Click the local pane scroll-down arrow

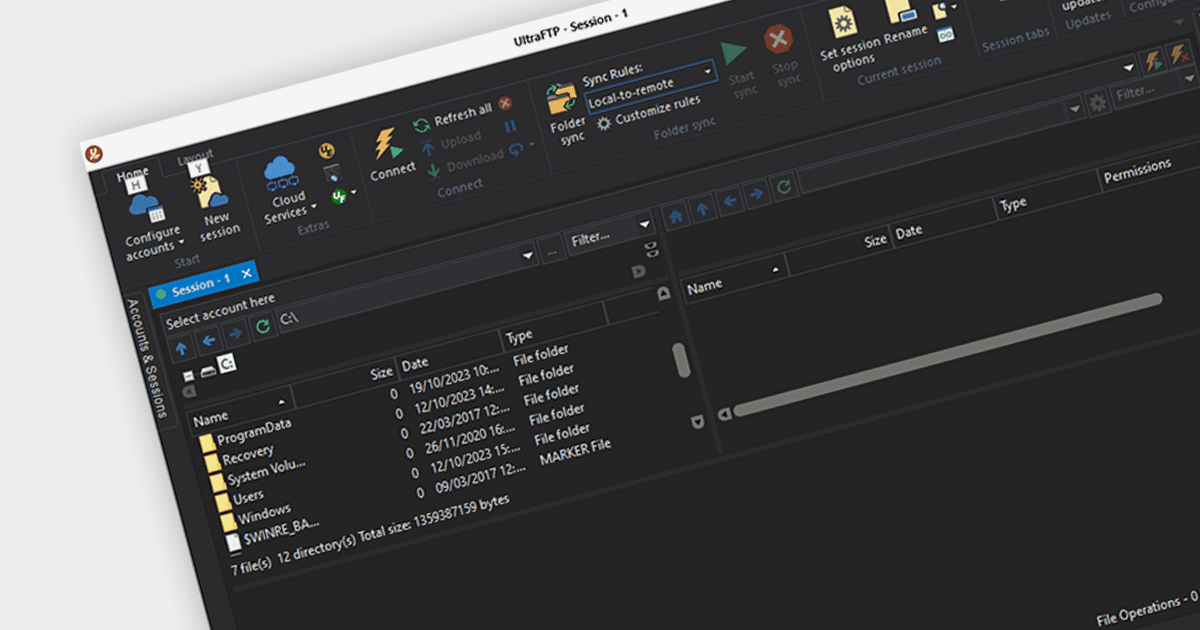(x=697, y=421)
